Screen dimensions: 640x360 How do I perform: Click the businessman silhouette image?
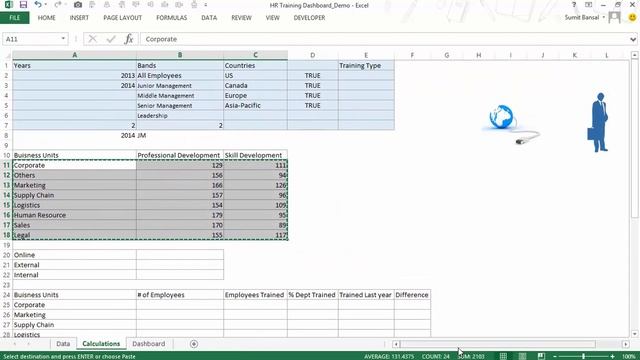599,122
